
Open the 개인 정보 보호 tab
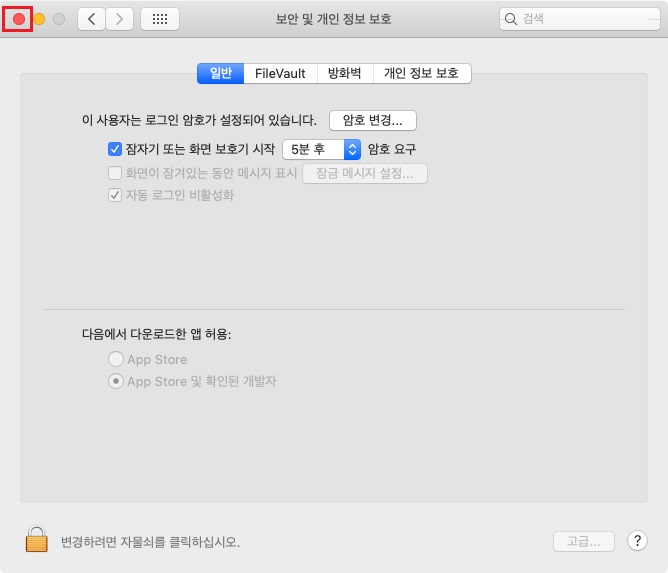[x=422, y=73]
